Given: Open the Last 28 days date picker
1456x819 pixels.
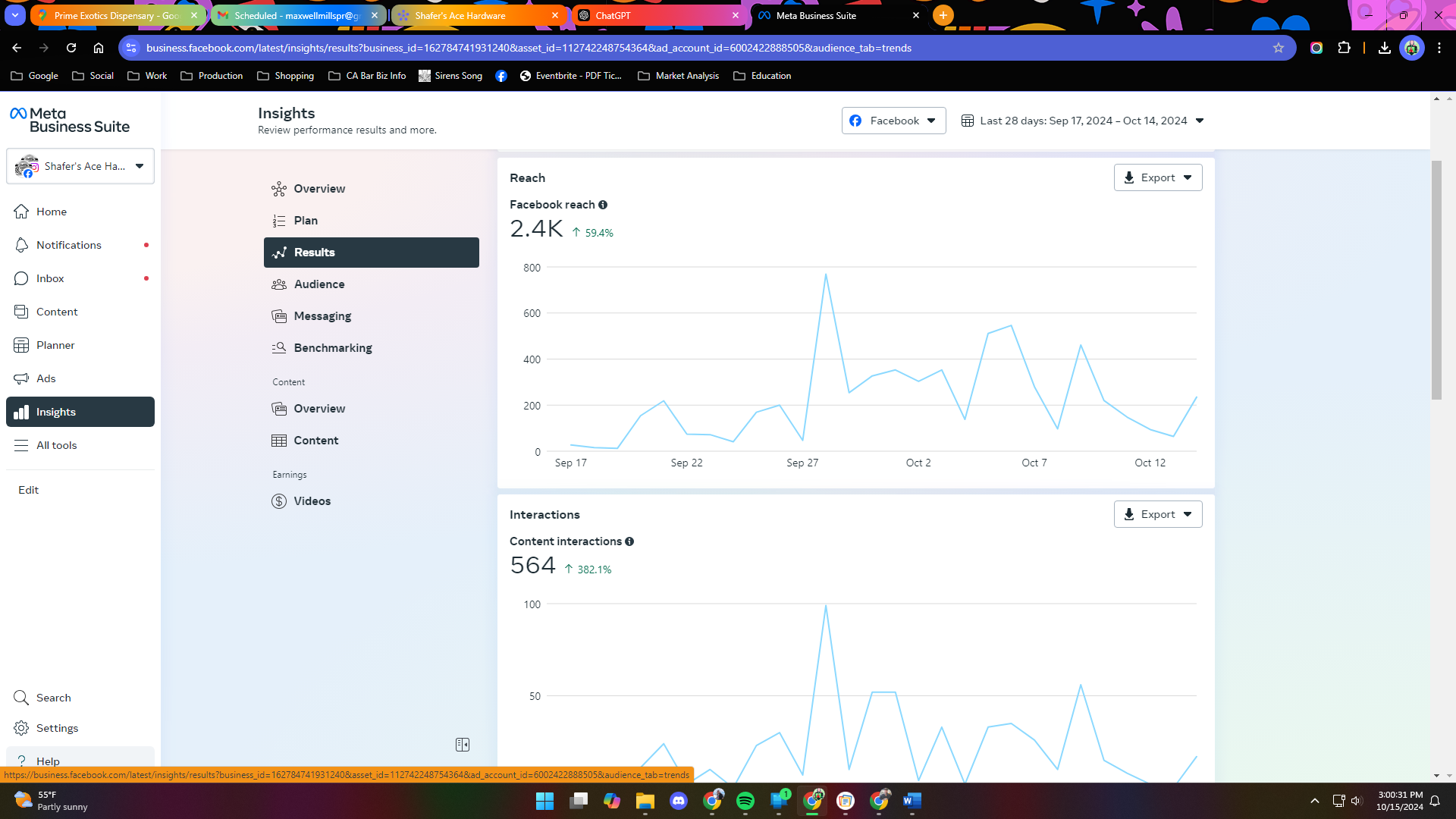Looking at the screenshot, I should tap(1083, 121).
